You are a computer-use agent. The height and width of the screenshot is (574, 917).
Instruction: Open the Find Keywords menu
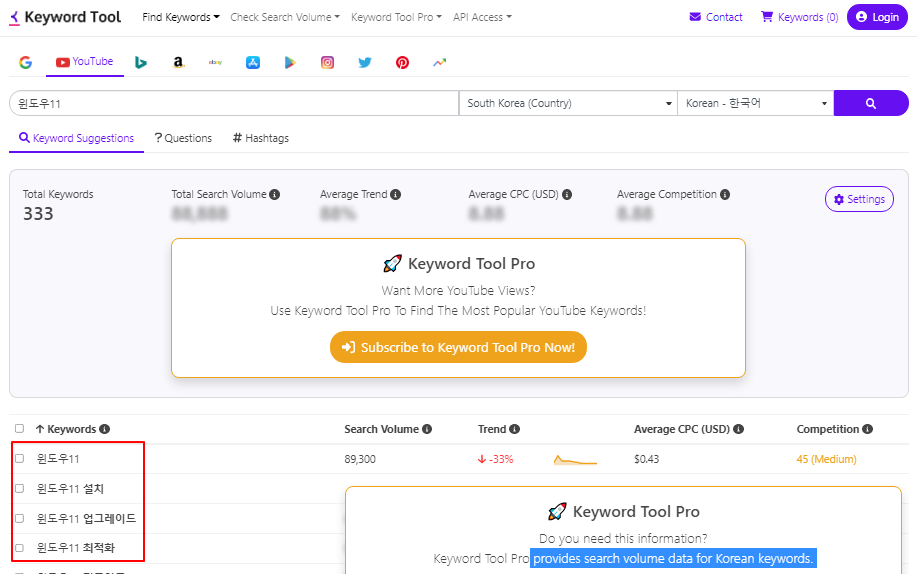click(181, 17)
